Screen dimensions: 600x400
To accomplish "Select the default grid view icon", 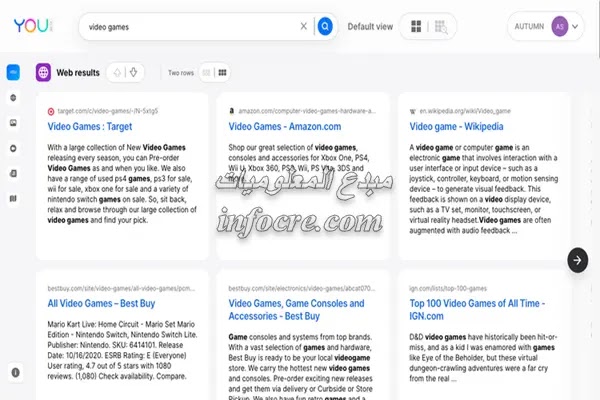I will click(x=416, y=26).
